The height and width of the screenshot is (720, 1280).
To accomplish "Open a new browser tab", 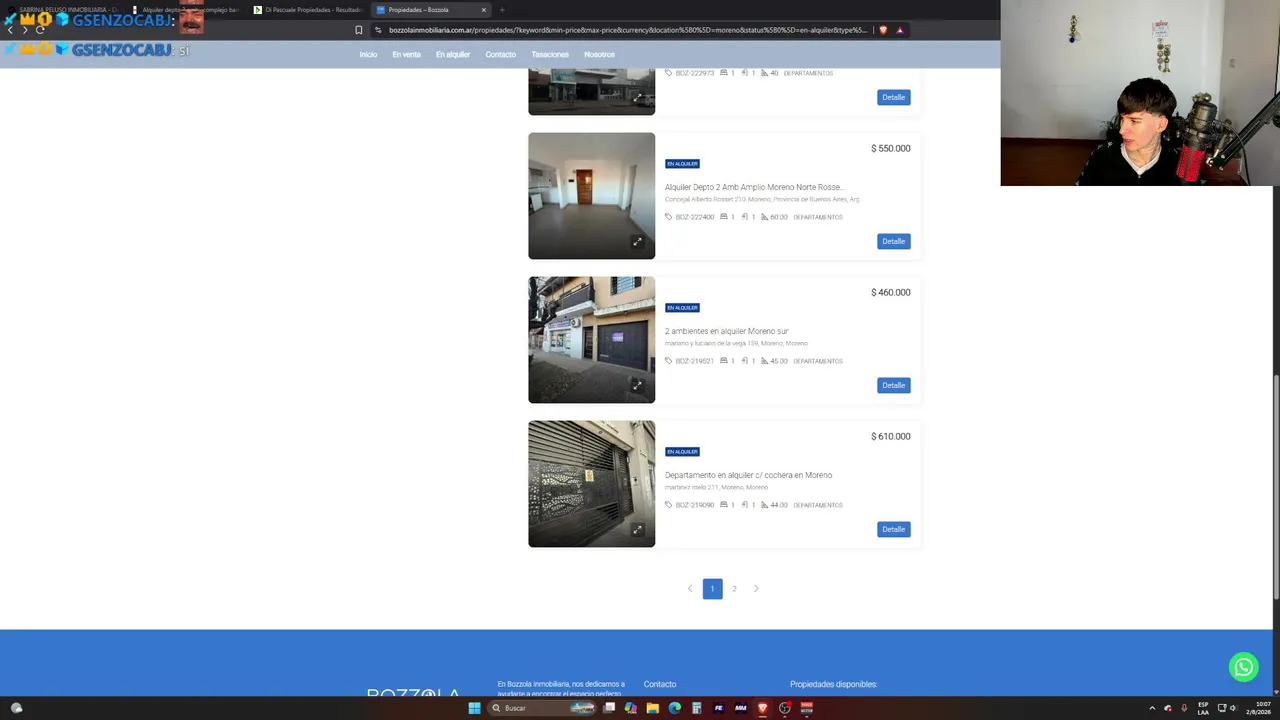I will (x=502, y=10).
